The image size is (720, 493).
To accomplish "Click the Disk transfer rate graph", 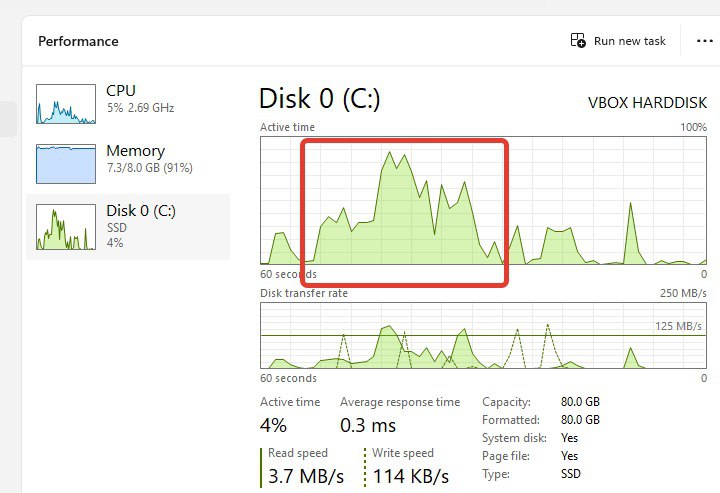I will pos(483,336).
